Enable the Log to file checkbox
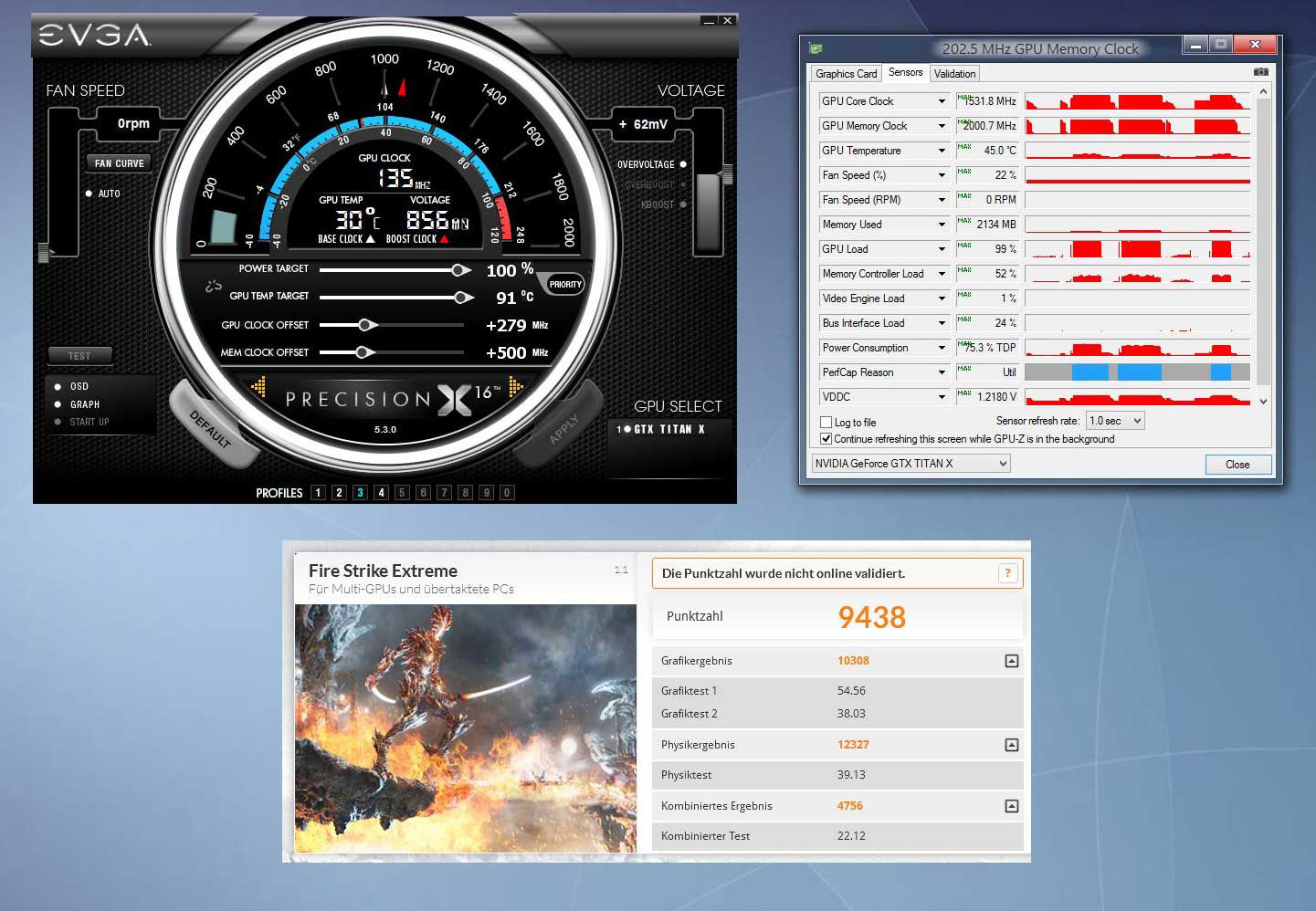 coord(826,423)
